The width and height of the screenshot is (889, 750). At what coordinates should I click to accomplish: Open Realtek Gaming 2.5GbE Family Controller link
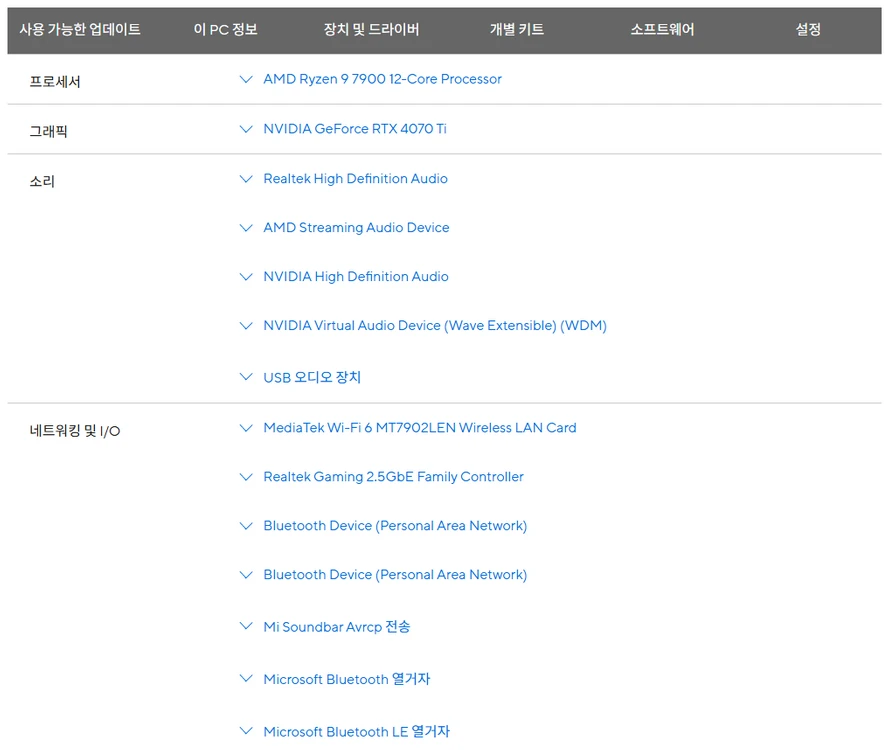tap(393, 477)
